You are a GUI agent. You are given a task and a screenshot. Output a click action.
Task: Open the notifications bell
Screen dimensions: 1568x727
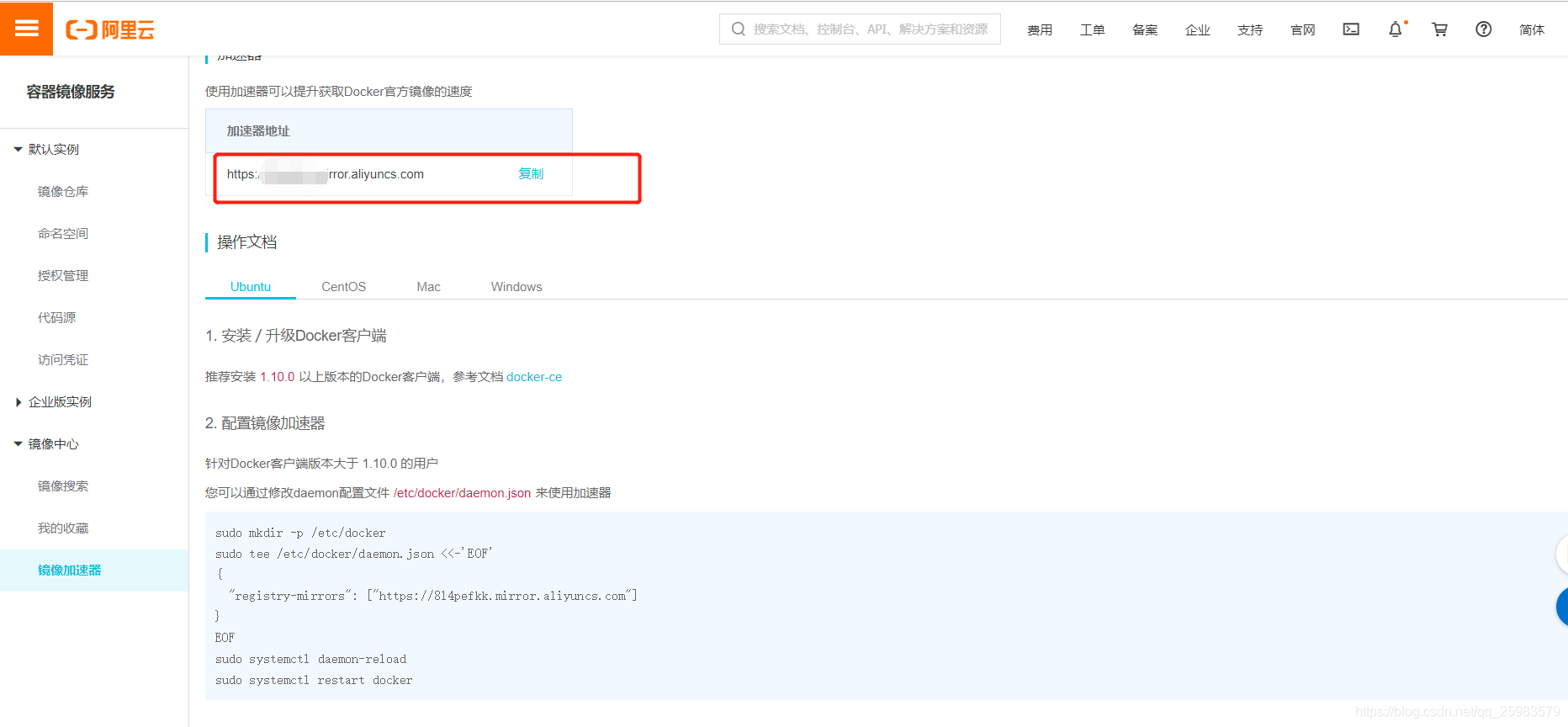click(1396, 29)
